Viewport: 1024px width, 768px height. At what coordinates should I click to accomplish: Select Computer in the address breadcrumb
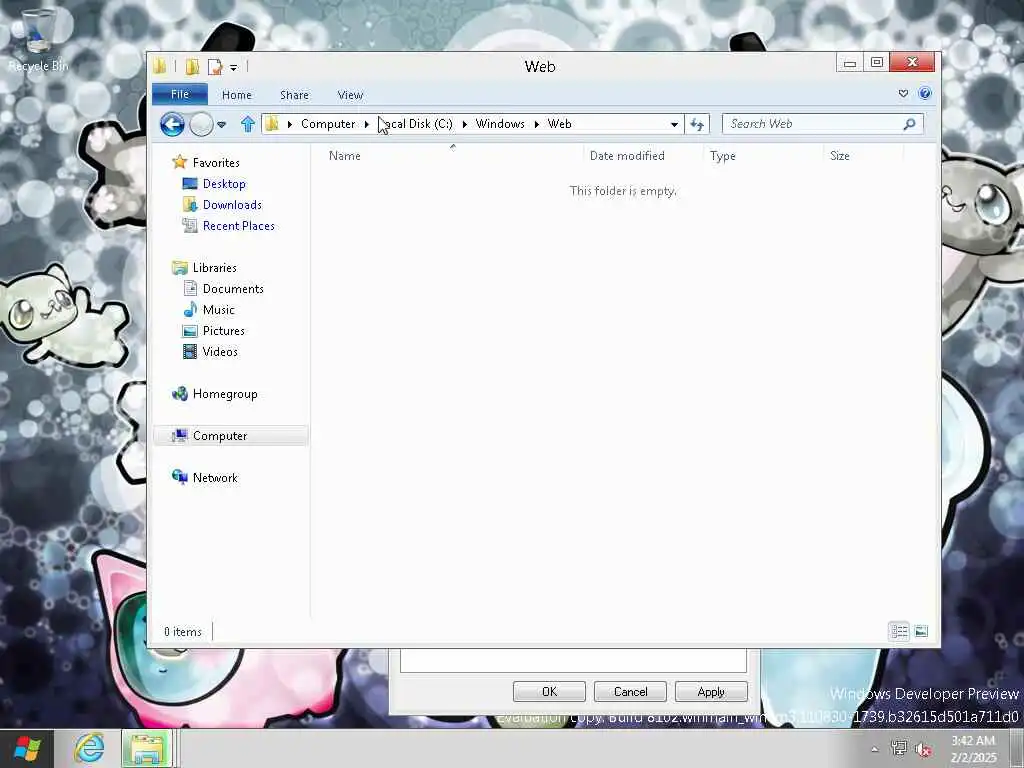(328, 124)
